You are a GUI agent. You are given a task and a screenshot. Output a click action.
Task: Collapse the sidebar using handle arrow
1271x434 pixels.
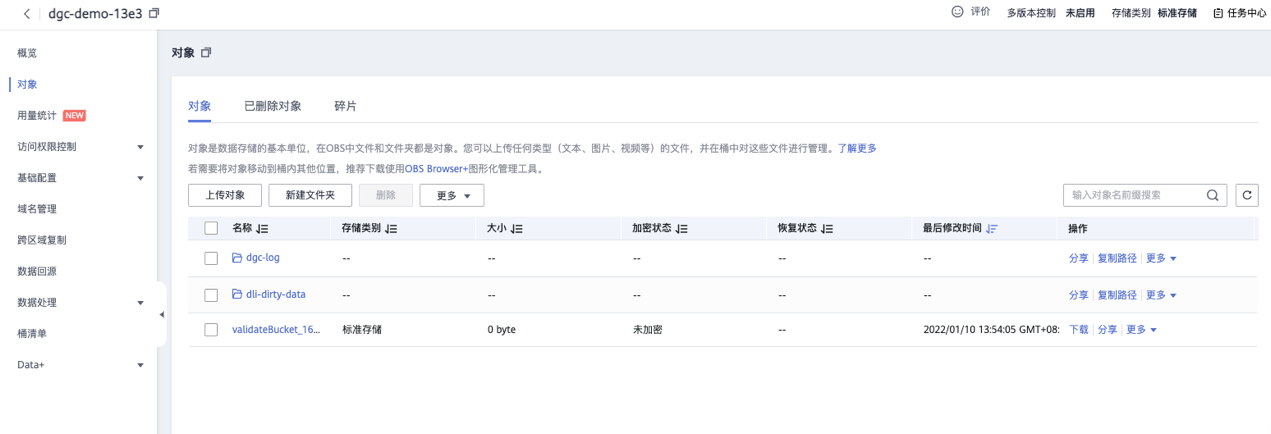[162, 315]
